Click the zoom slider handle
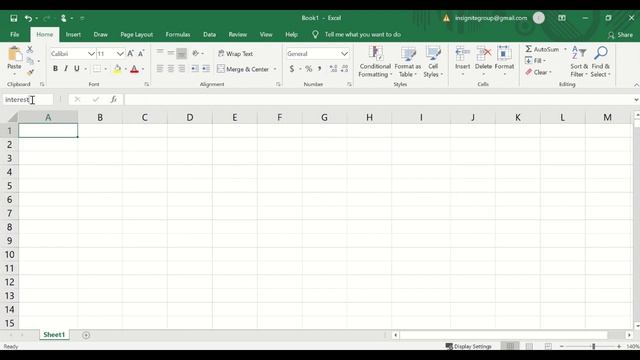Viewport: 640px width, 360px height. pyautogui.click(x=593, y=346)
